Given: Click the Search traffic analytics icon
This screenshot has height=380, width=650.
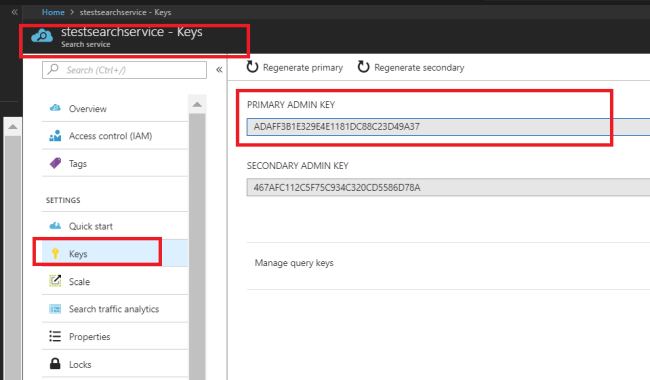Looking at the screenshot, I should 55,309.
